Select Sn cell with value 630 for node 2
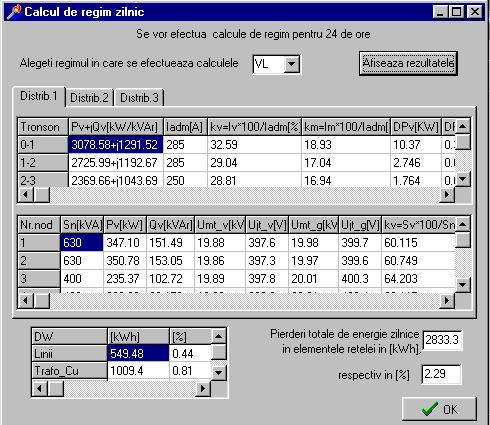 [x=82, y=261]
